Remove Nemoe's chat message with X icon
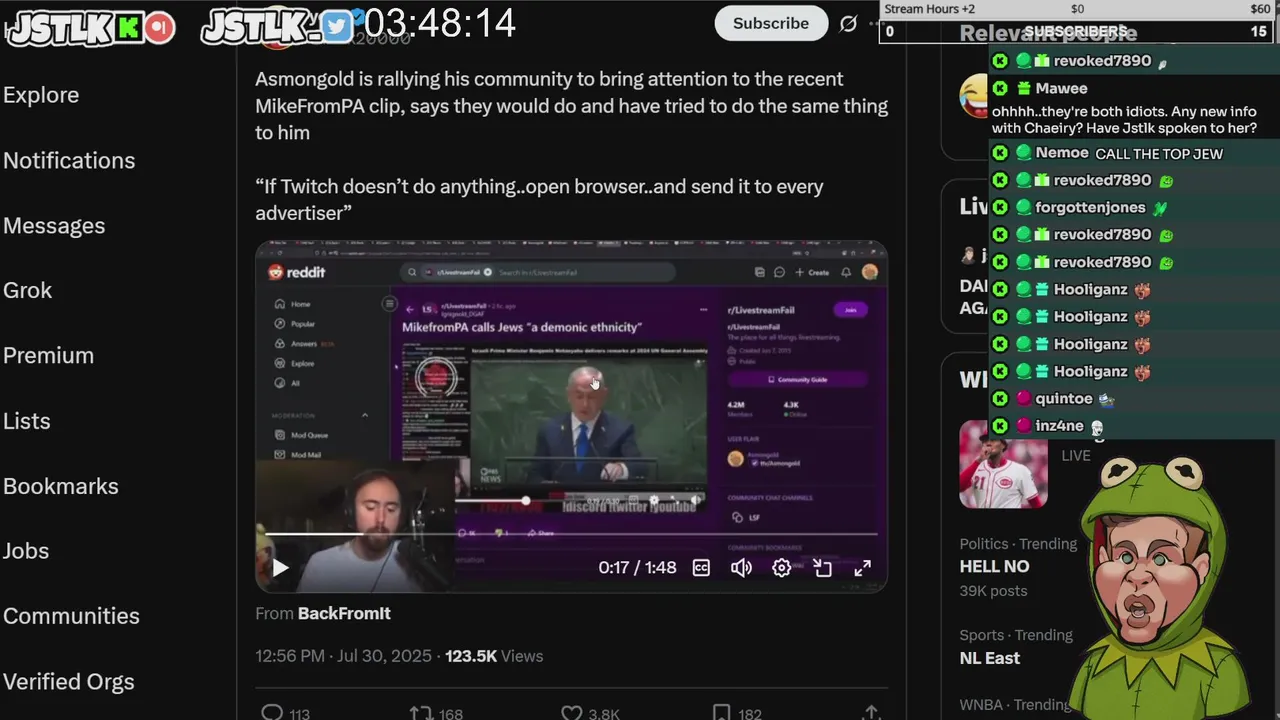The image size is (1280, 720). click(1000, 153)
